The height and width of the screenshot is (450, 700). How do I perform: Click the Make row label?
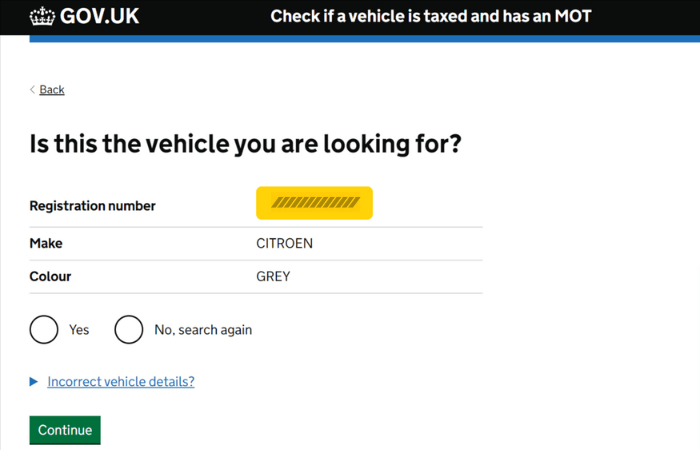[46, 243]
